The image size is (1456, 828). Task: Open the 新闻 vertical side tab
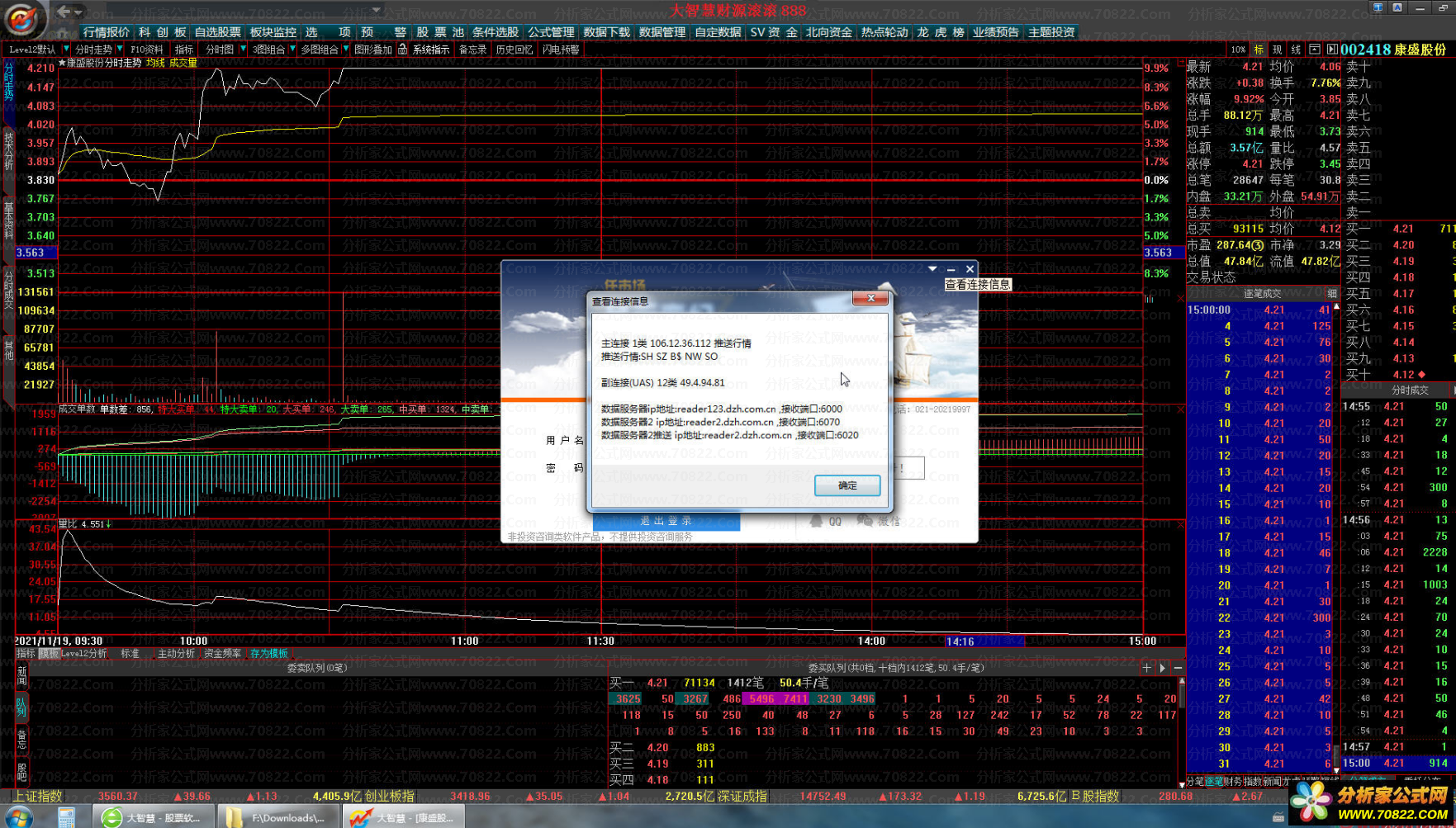(x=21, y=676)
